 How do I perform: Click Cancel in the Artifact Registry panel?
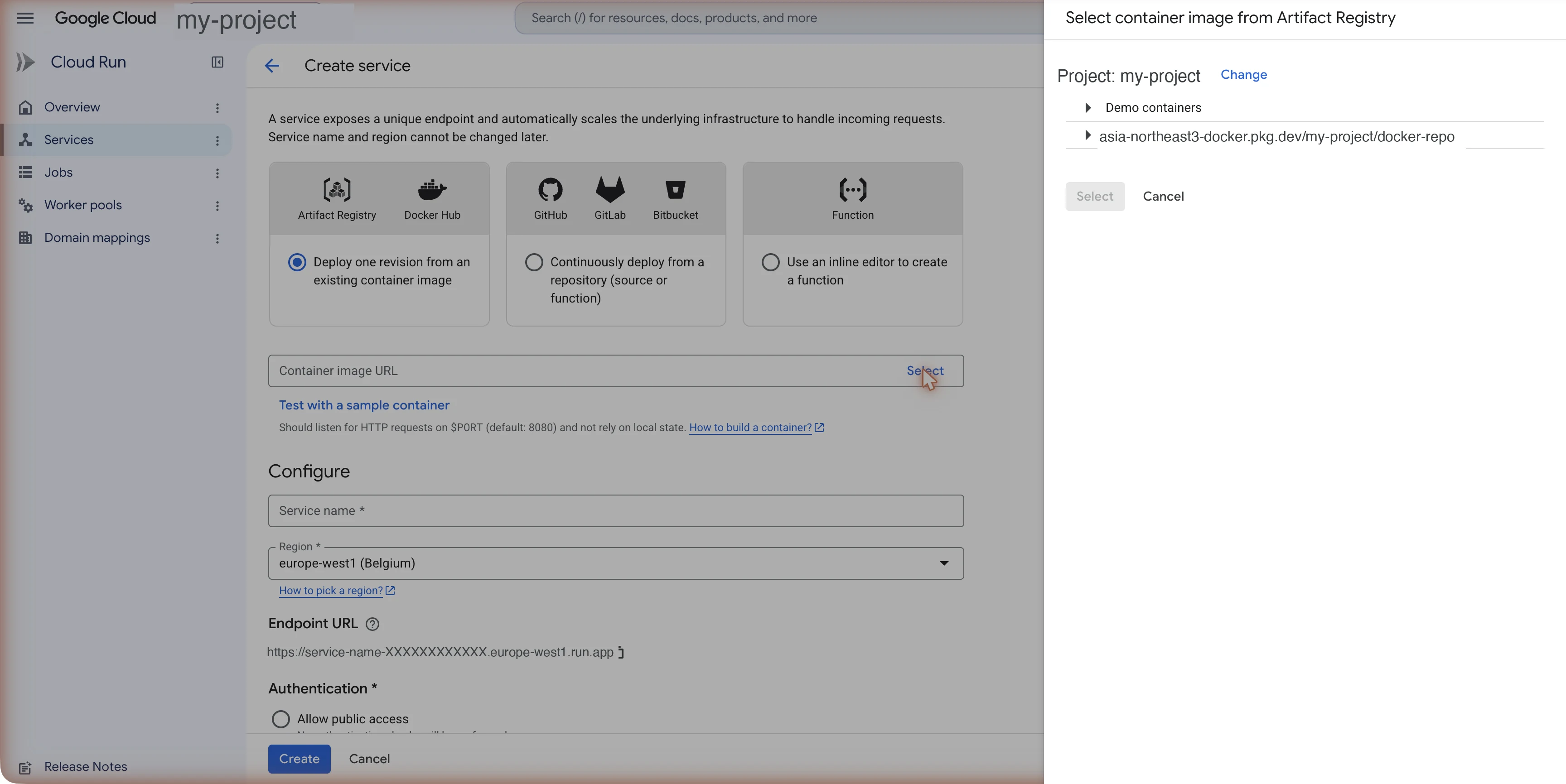(1163, 196)
